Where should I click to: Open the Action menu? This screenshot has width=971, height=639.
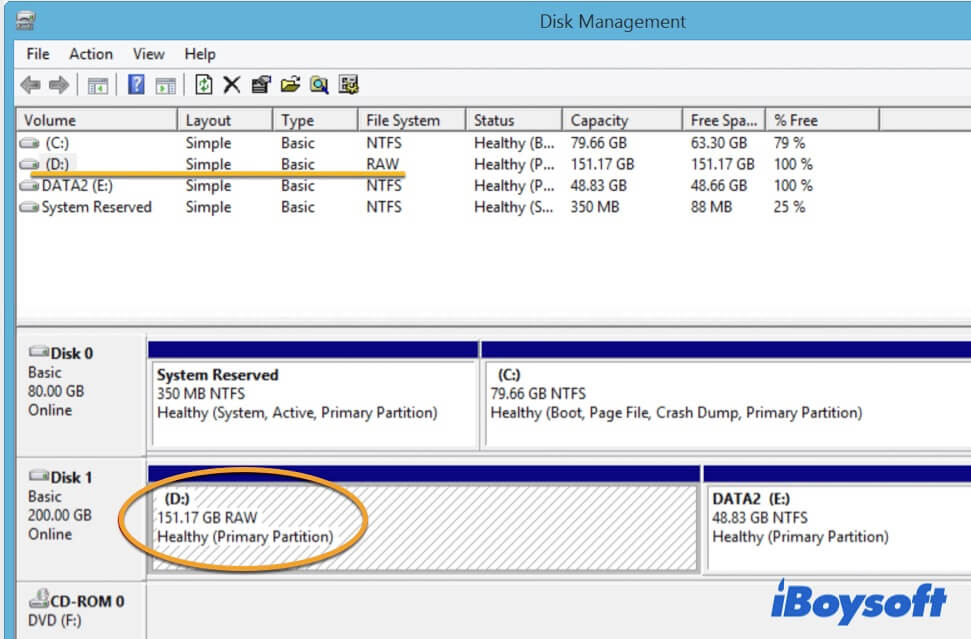pos(91,54)
